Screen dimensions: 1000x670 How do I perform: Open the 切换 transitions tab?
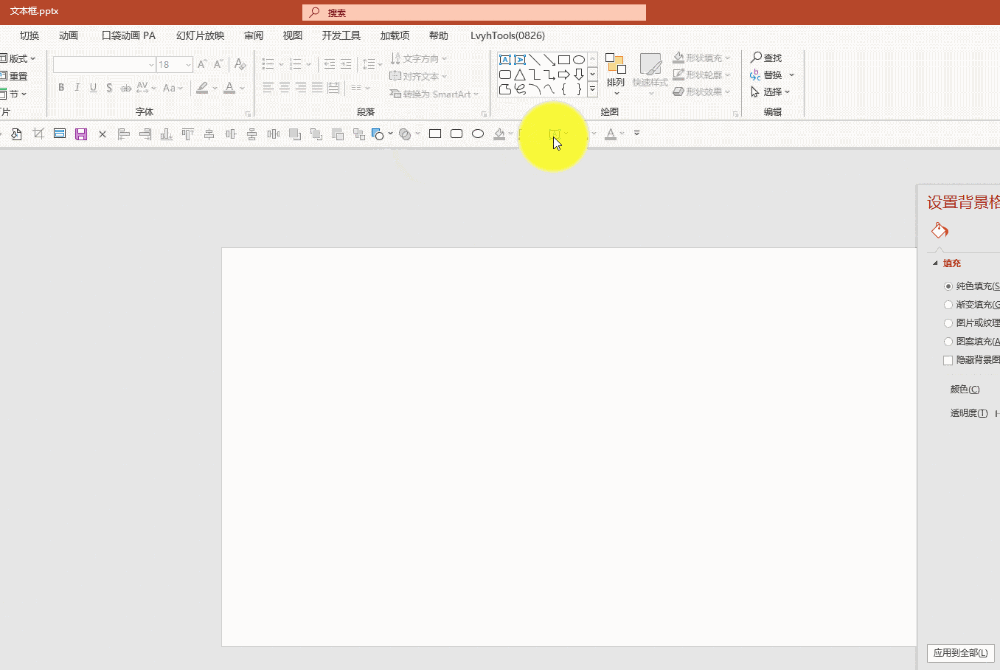coord(29,36)
